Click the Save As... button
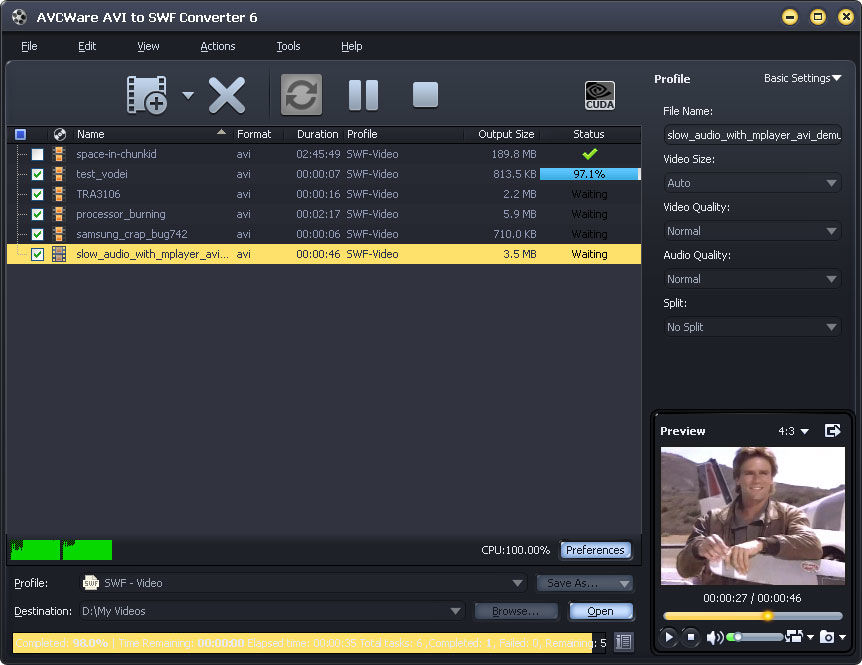This screenshot has height=665, width=862. [584, 583]
